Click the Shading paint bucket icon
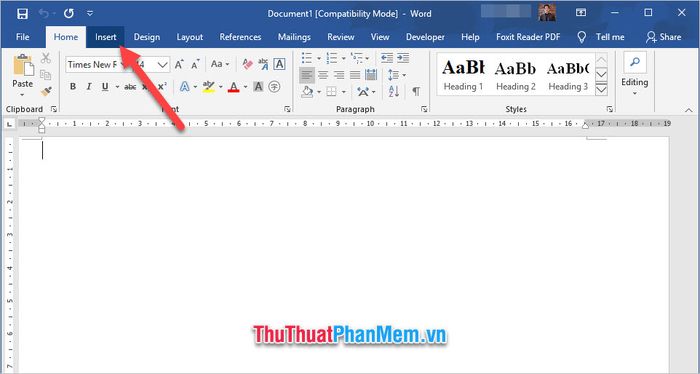Screen dimensions: 700x374 [307, 91]
